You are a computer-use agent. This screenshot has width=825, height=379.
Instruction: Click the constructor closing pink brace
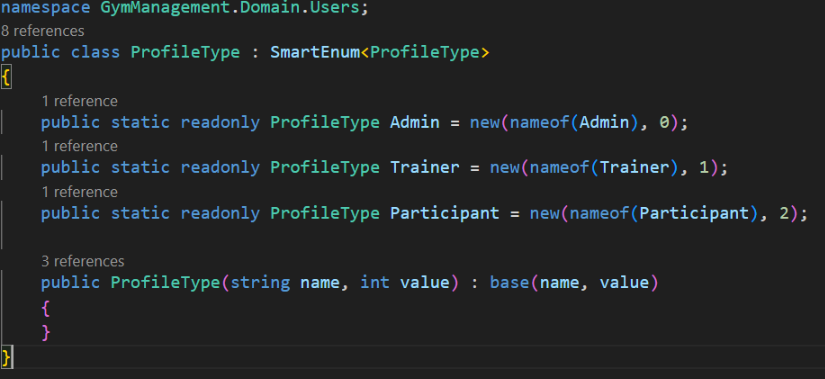(46, 333)
